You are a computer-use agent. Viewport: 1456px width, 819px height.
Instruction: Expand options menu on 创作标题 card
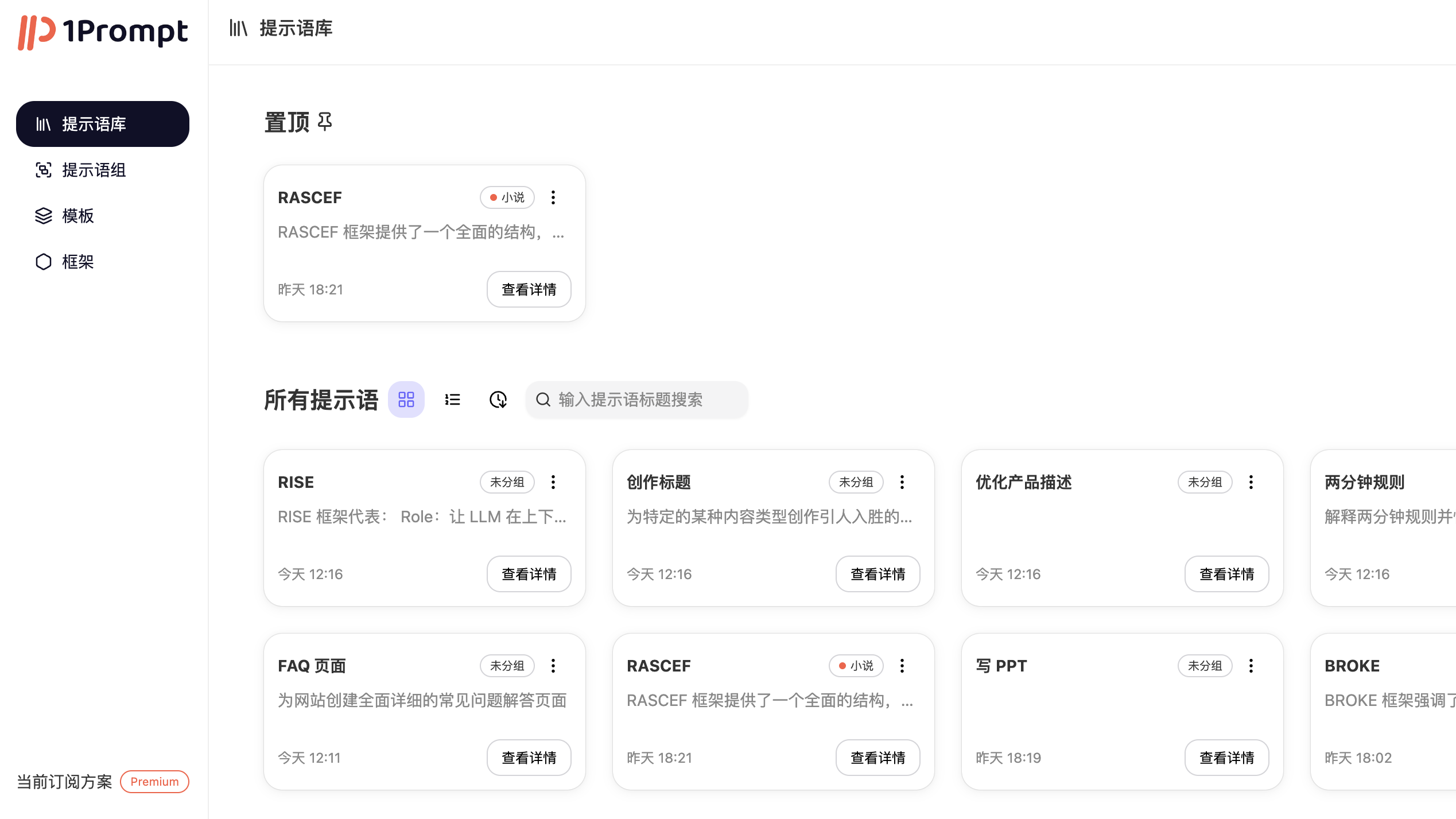point(902,482)
